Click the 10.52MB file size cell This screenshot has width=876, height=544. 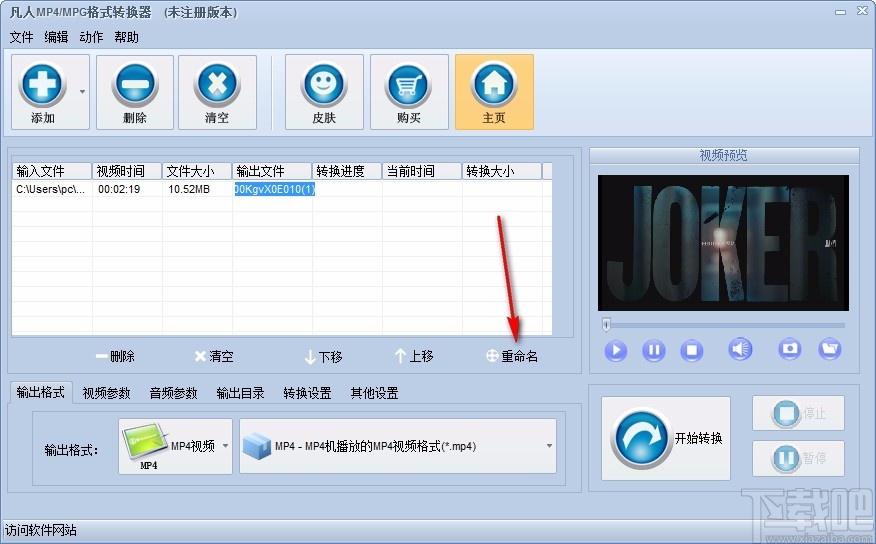pos(189,189)
